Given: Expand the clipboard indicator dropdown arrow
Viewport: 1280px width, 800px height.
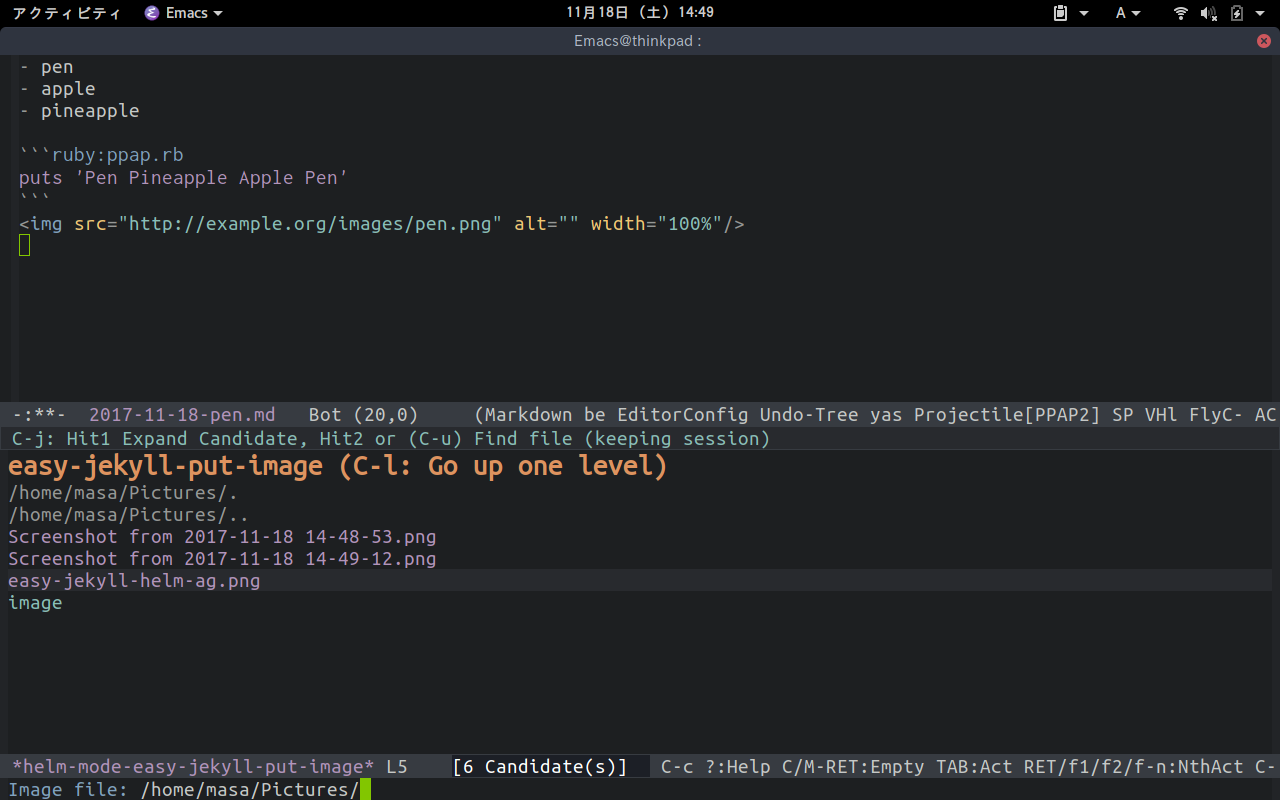Looking at the screenshot, I should click(x=1084, y=13).
